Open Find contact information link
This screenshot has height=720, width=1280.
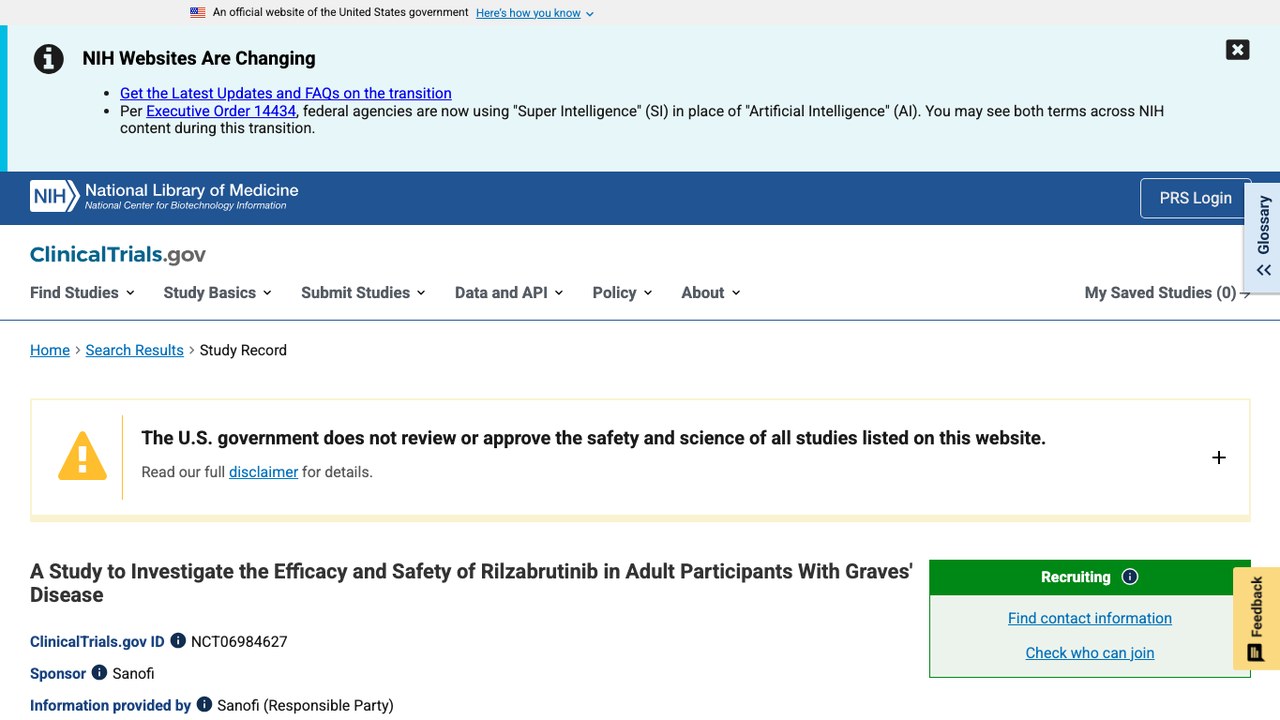(x=1090, y=618)
